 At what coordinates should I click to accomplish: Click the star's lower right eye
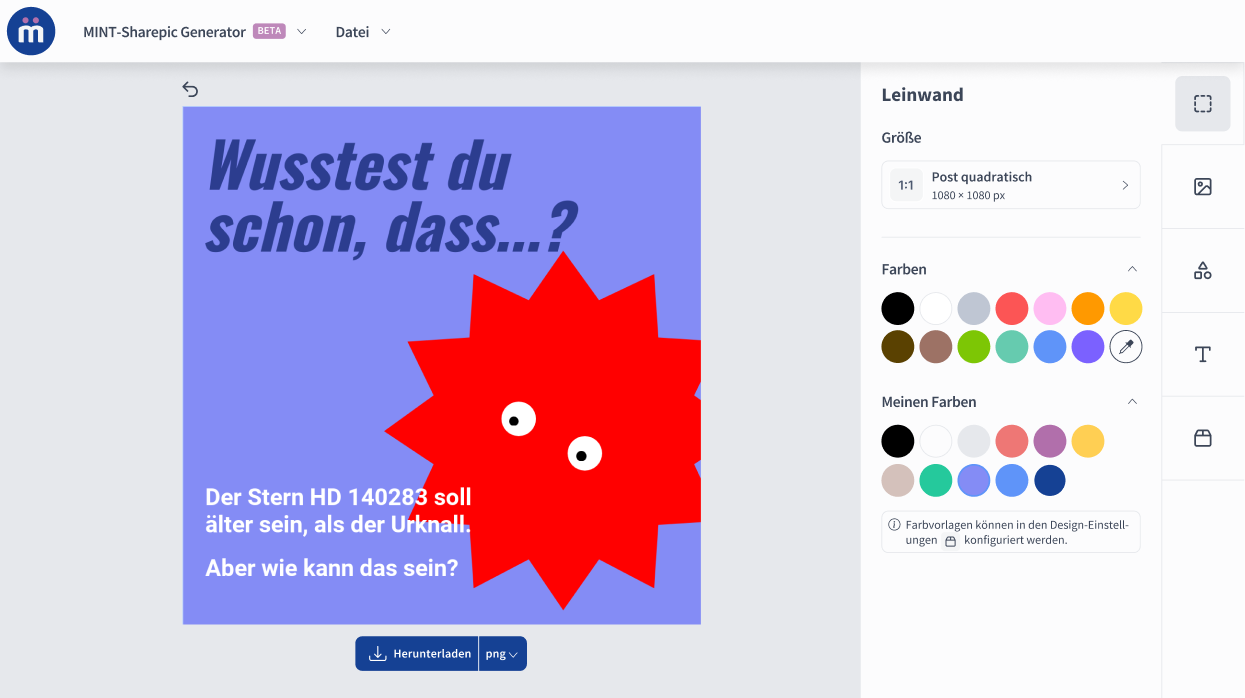(585, 454)
